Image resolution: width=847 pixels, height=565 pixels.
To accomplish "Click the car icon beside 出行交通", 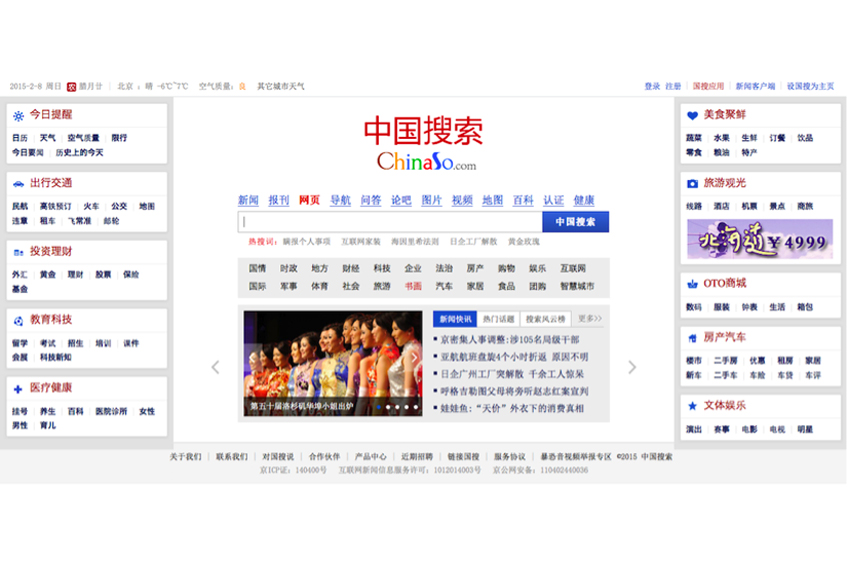I will click(18, 184).
